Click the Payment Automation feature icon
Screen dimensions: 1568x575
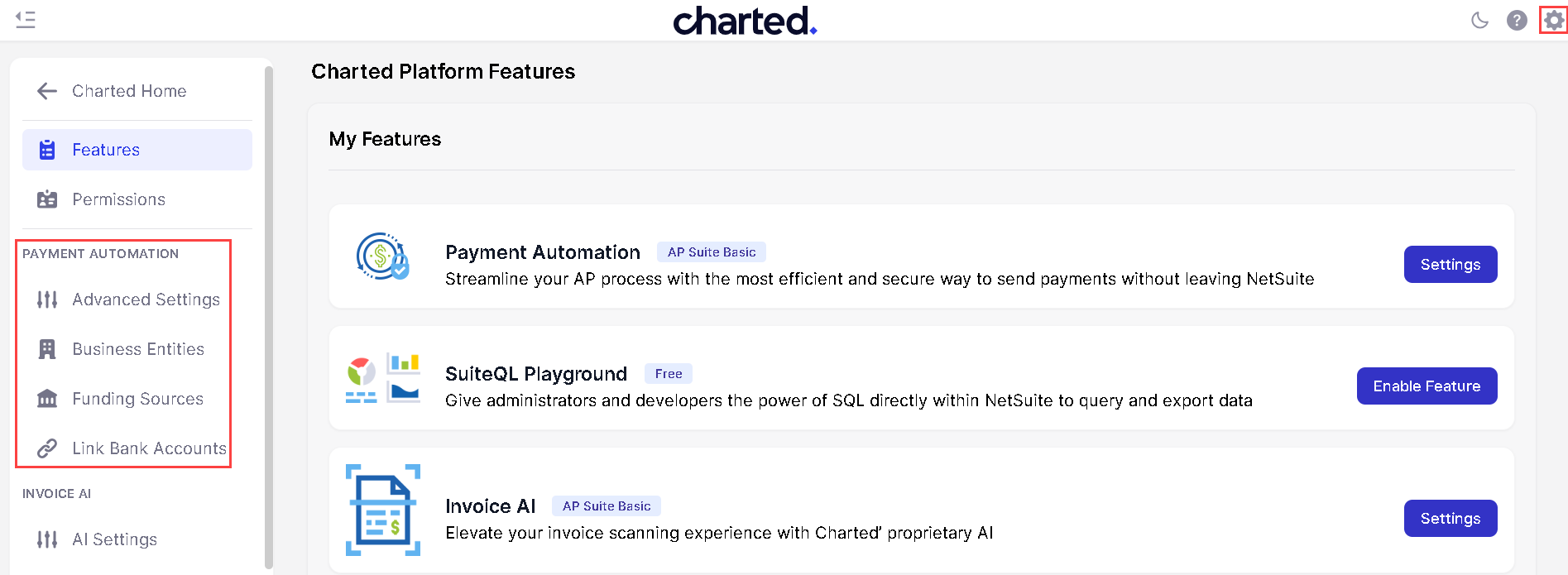382,256
